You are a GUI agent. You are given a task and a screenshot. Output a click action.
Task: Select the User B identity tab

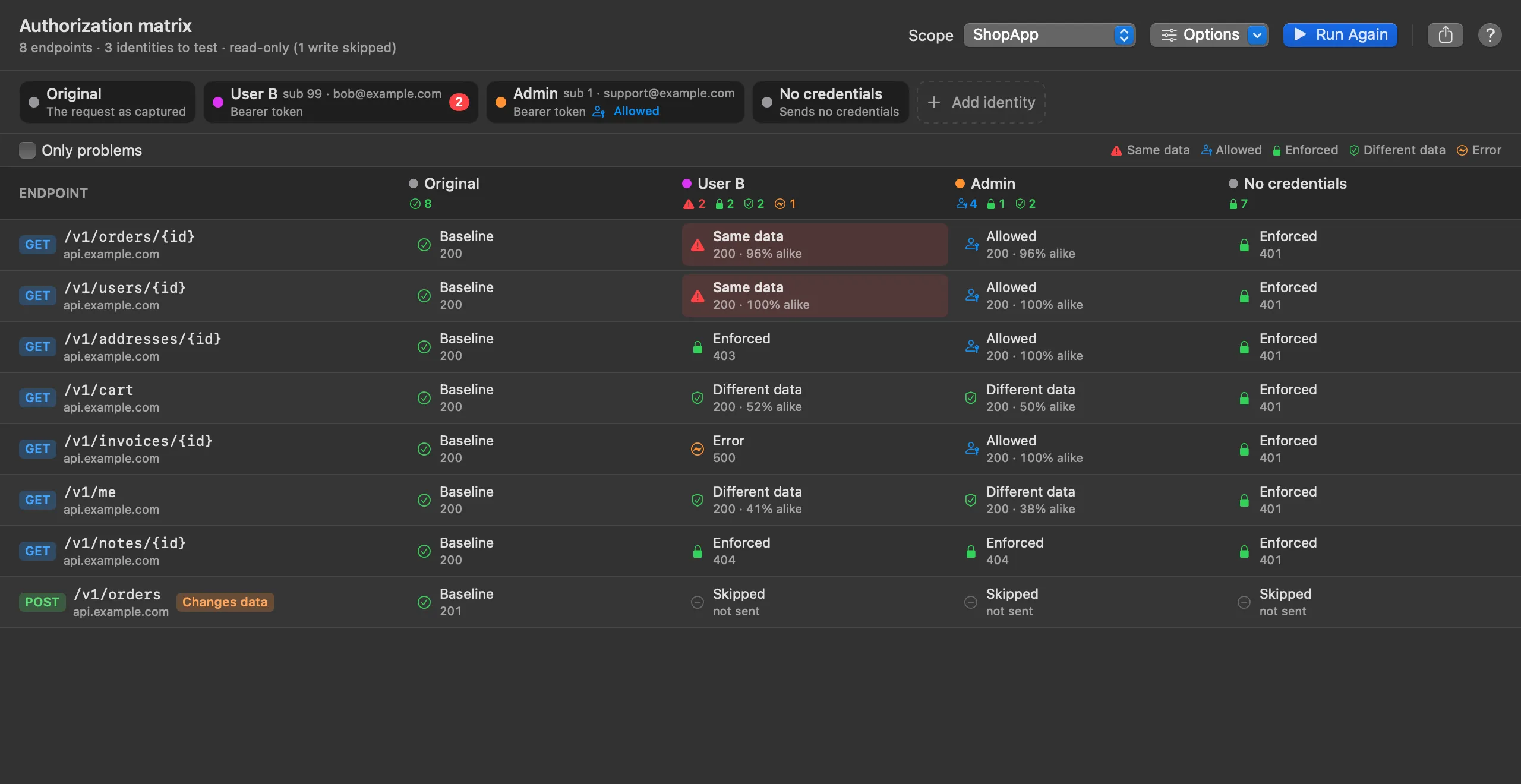tap(341, 102)
